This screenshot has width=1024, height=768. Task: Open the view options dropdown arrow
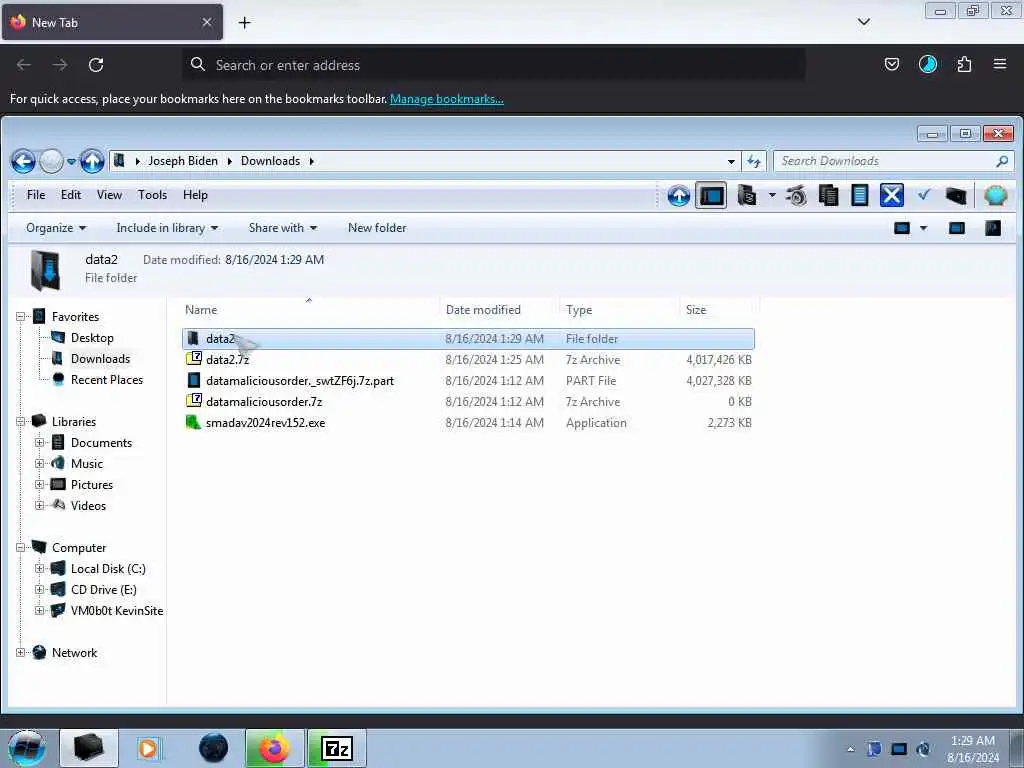(x=923, y=228)
